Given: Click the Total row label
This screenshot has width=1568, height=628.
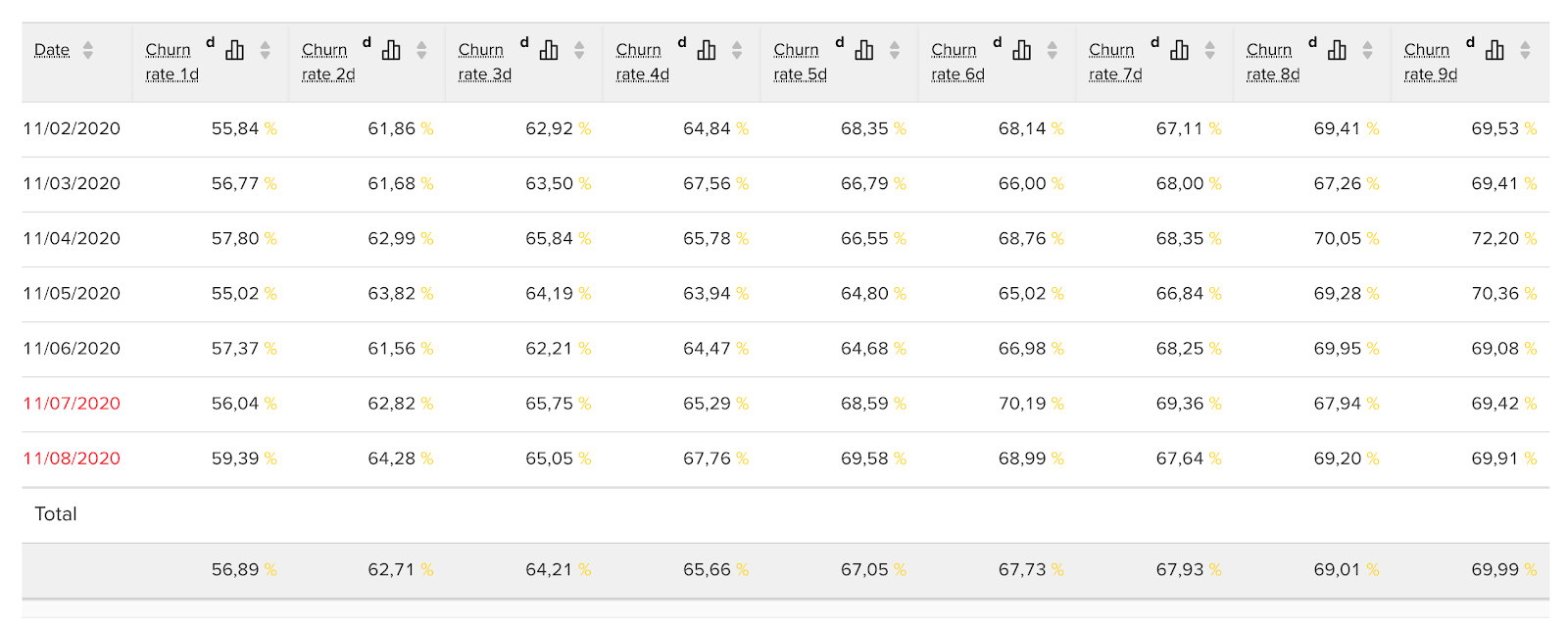Looking at the screenshot, I should 56,514.
